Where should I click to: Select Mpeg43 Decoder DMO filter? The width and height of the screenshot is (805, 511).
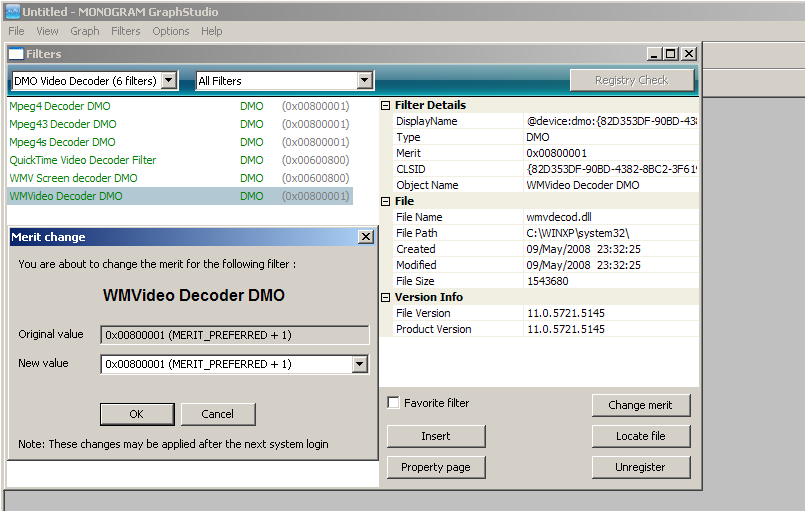coord(180,124)
